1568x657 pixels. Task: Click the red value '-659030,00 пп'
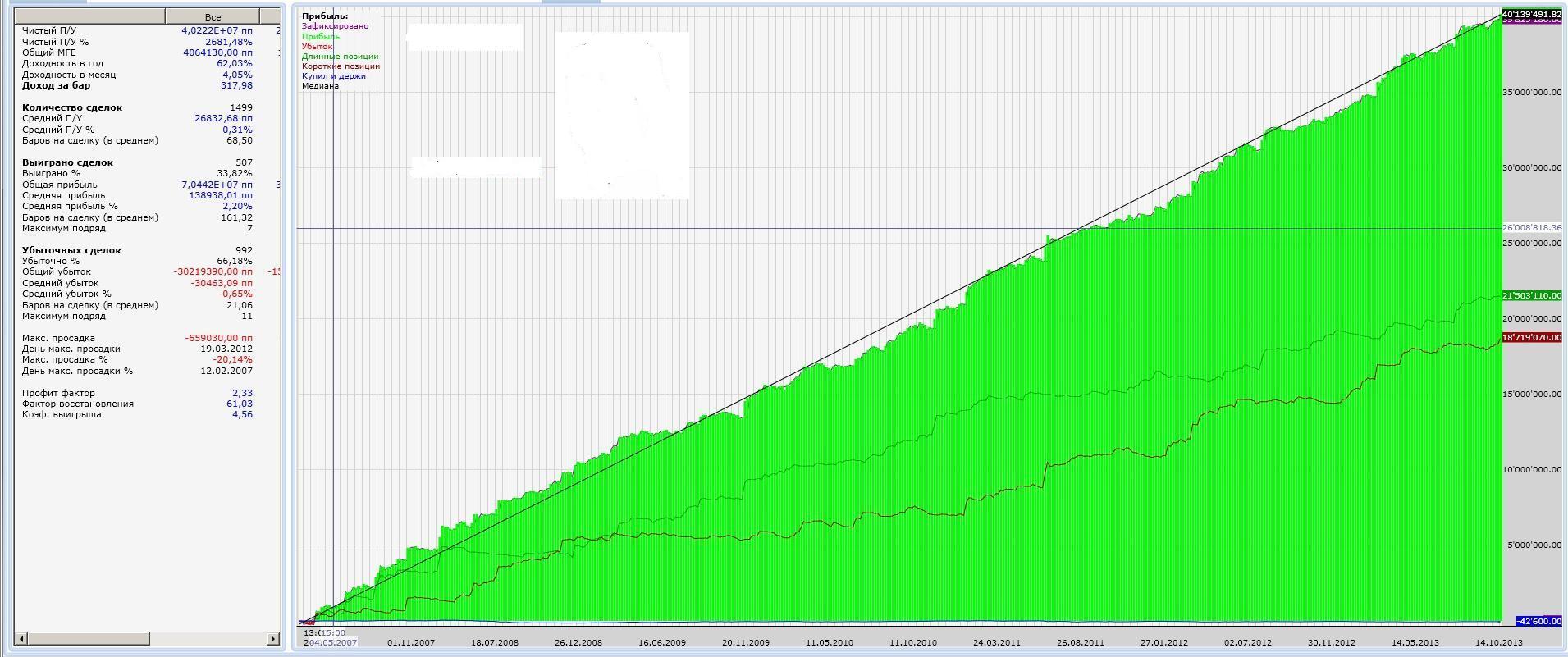point(219,338)
